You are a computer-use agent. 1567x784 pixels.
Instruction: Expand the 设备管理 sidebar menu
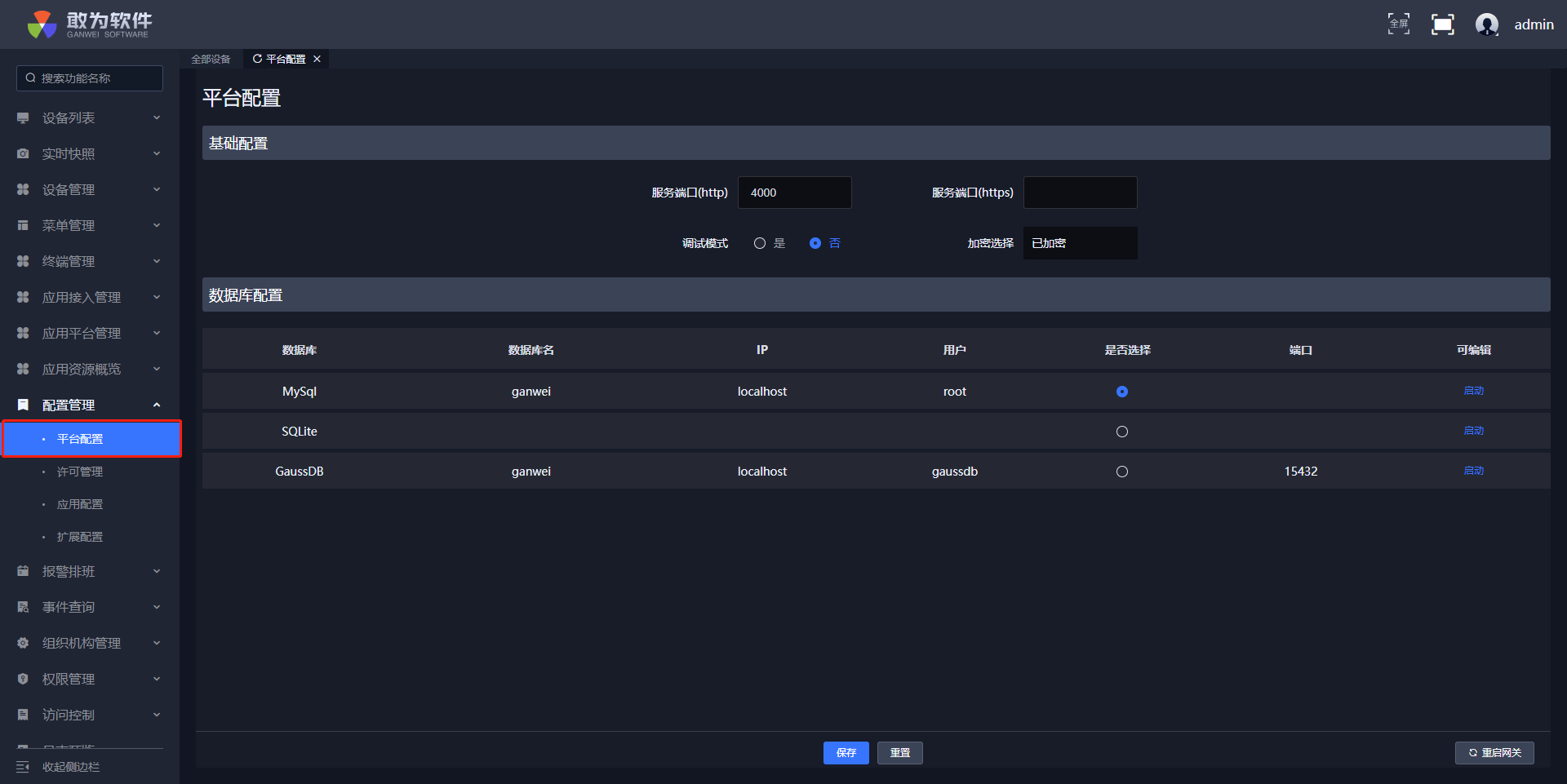[x=90, y=190]
